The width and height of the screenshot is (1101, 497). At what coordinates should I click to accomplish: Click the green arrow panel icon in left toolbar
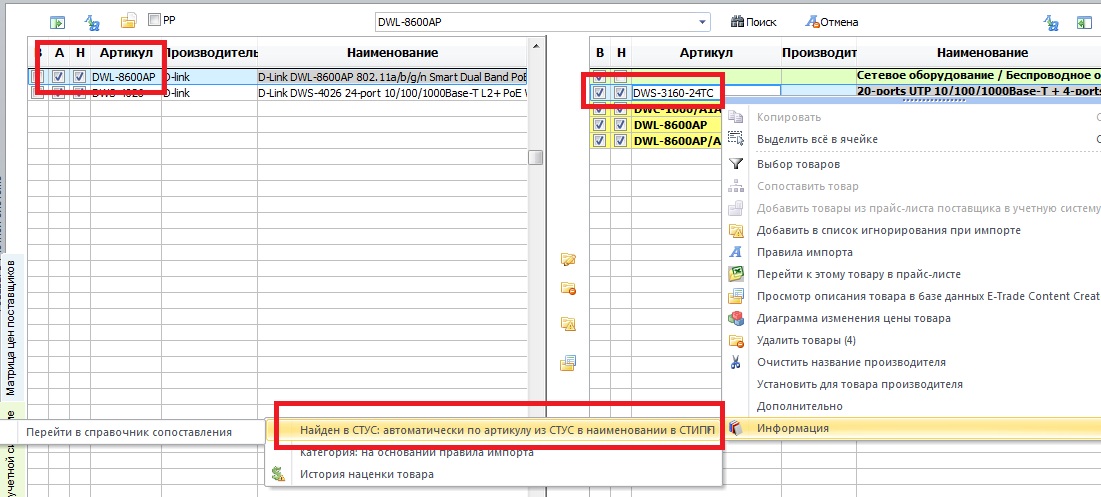58,22
